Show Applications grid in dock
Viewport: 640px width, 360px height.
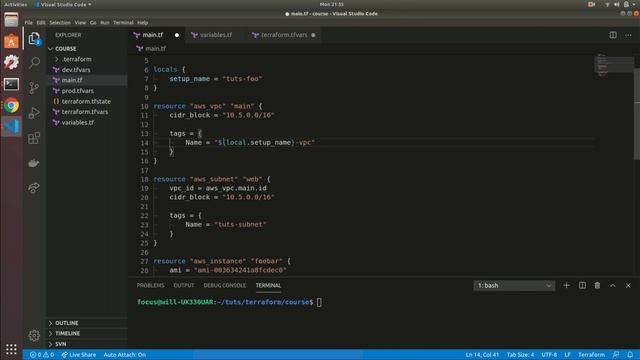[11, 349]
